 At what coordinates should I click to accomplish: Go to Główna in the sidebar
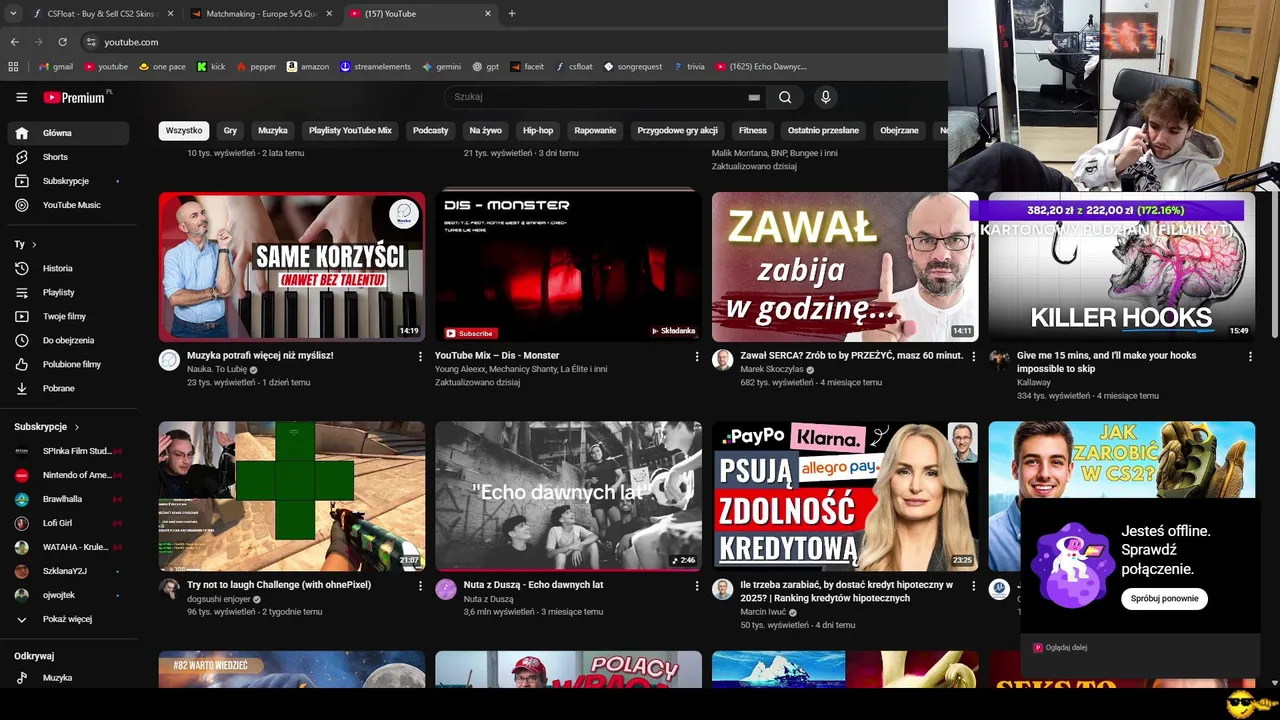coord(68,133)
